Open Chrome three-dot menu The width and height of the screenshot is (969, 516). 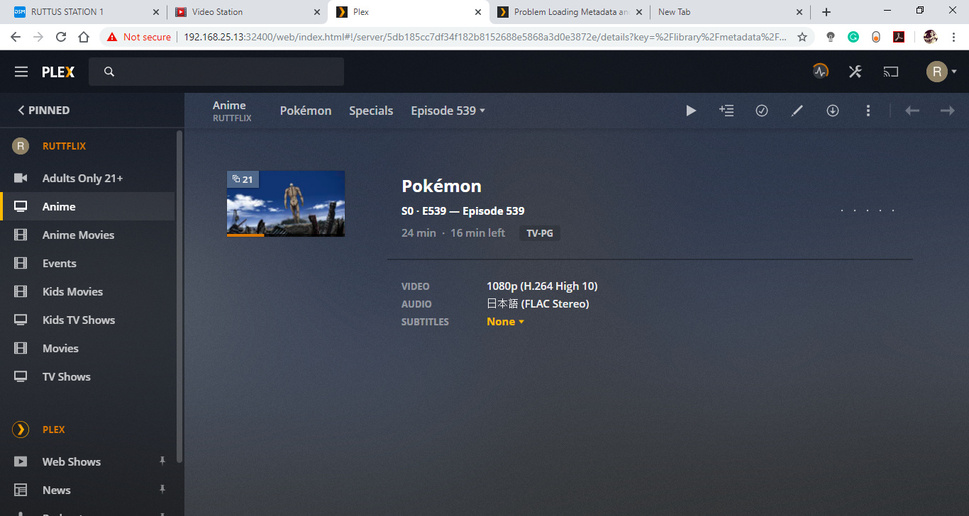[x=954, y=37]
